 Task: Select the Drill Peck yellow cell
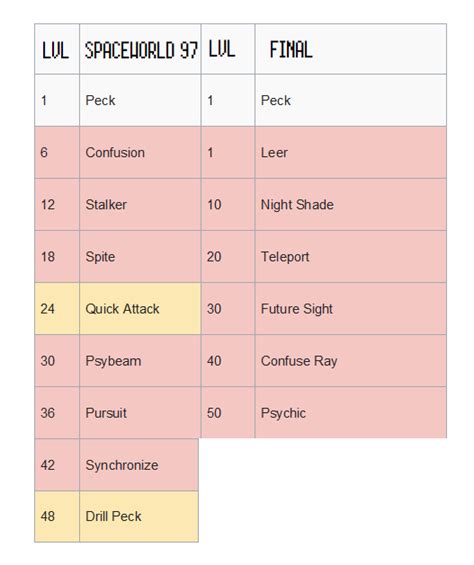139,516
